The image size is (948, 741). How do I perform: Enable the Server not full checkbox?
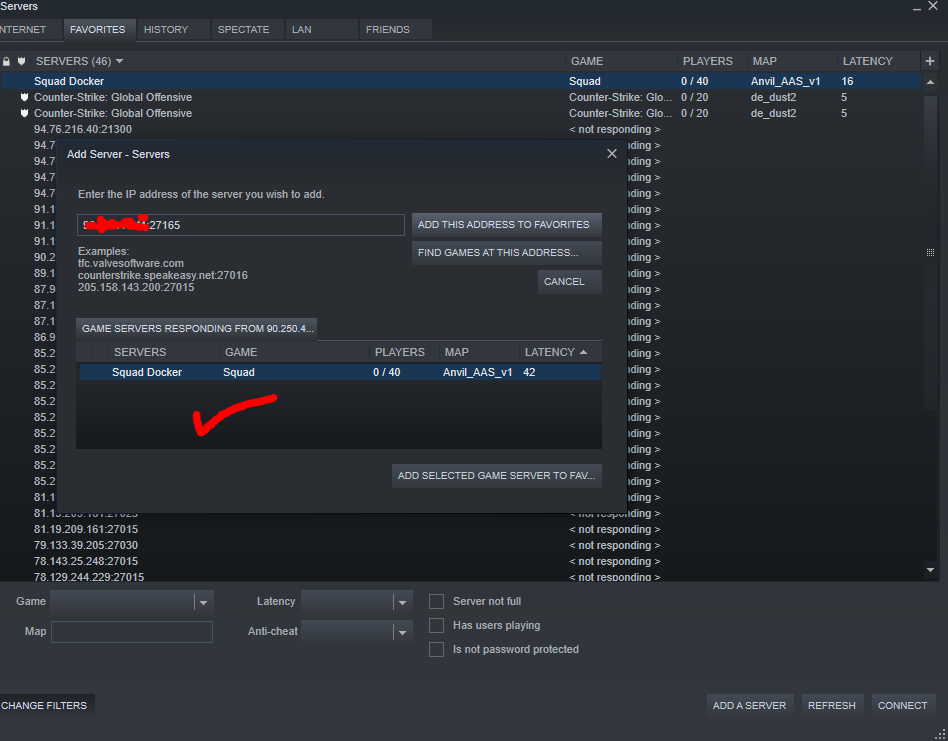pos(436,601)
